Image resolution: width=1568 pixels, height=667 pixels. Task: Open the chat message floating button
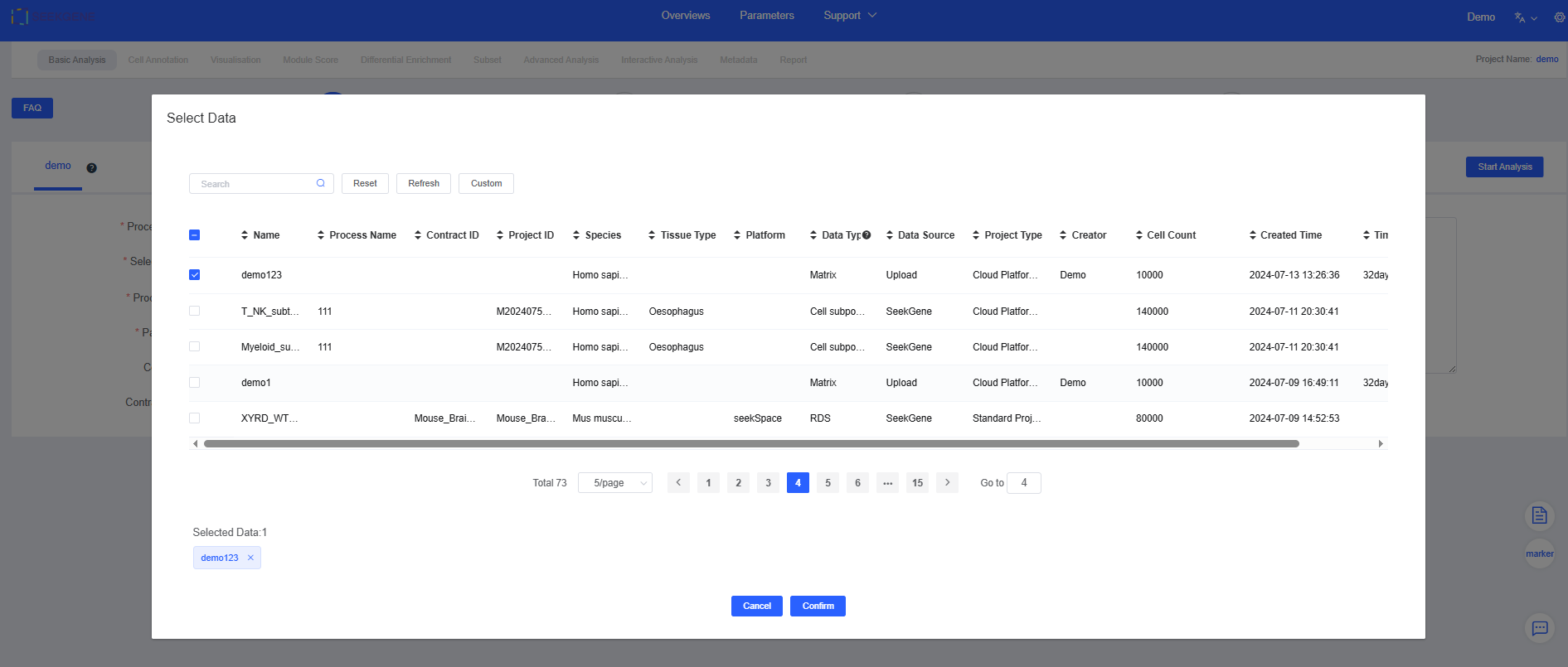tap(1539, 628)
